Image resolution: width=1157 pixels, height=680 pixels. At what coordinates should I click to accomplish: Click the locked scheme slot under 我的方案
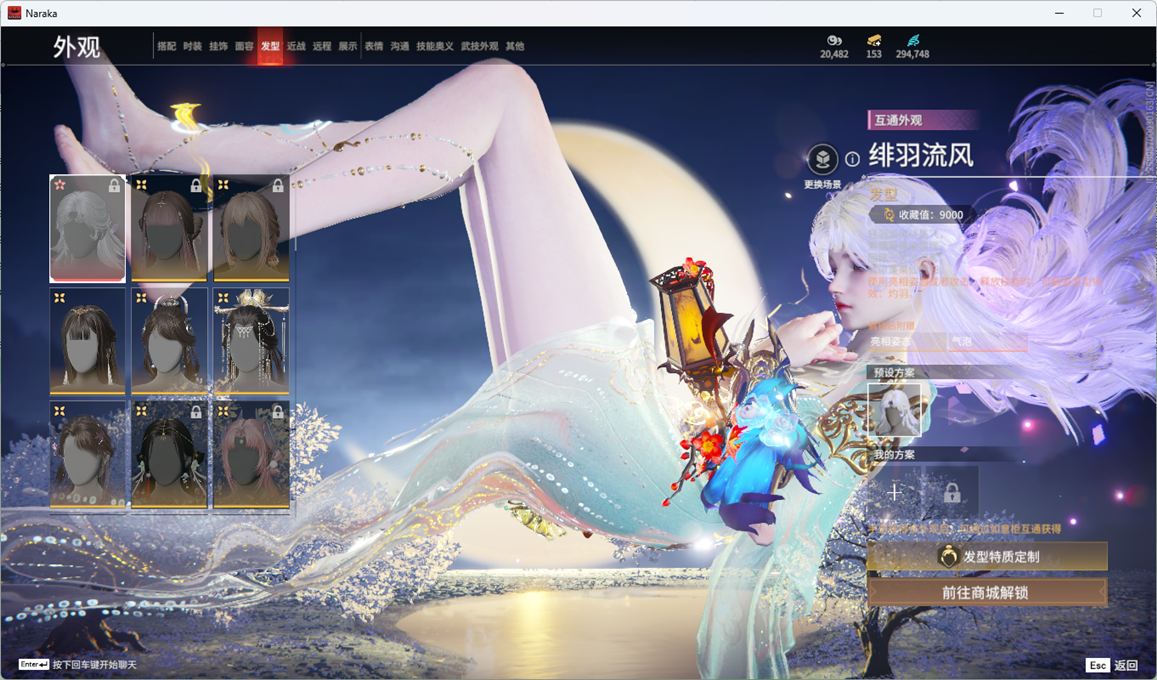click(952, 492)
